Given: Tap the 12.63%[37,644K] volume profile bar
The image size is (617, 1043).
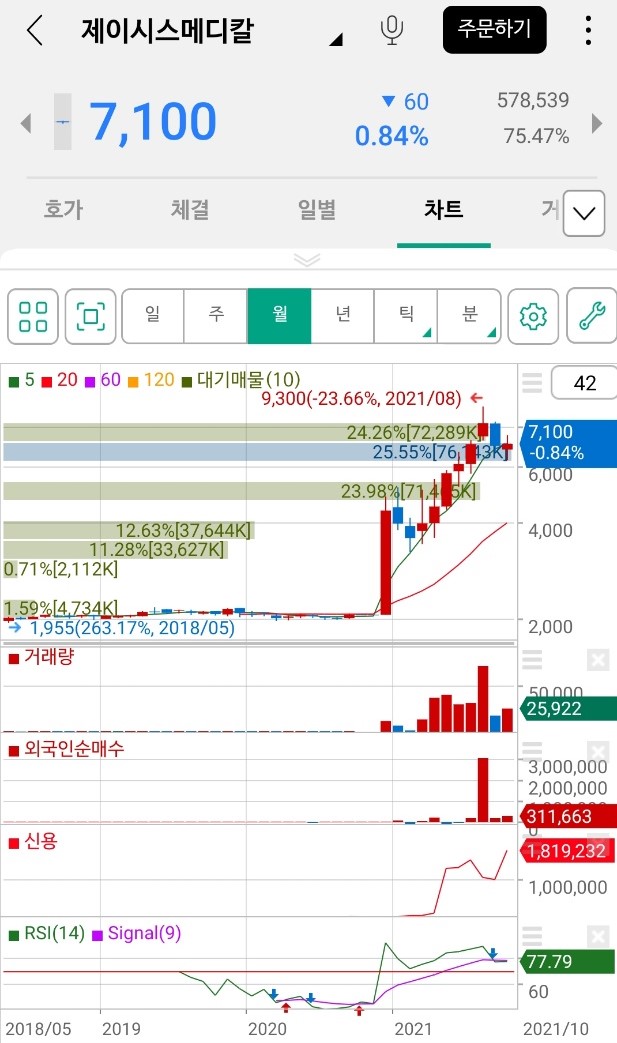Looking at the screenshot, I should click(128, 530).
